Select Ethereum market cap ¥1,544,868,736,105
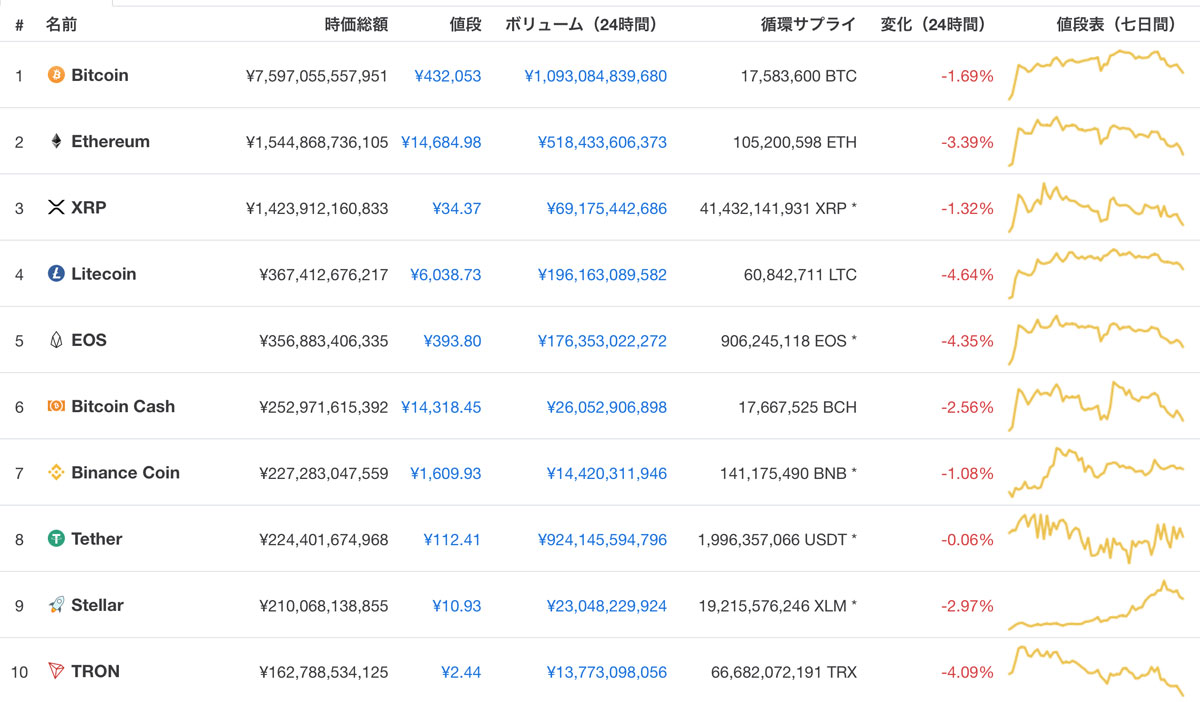The height and width of the screenshot is (702, 1200). pyautogui.click(x=316, y=142)
